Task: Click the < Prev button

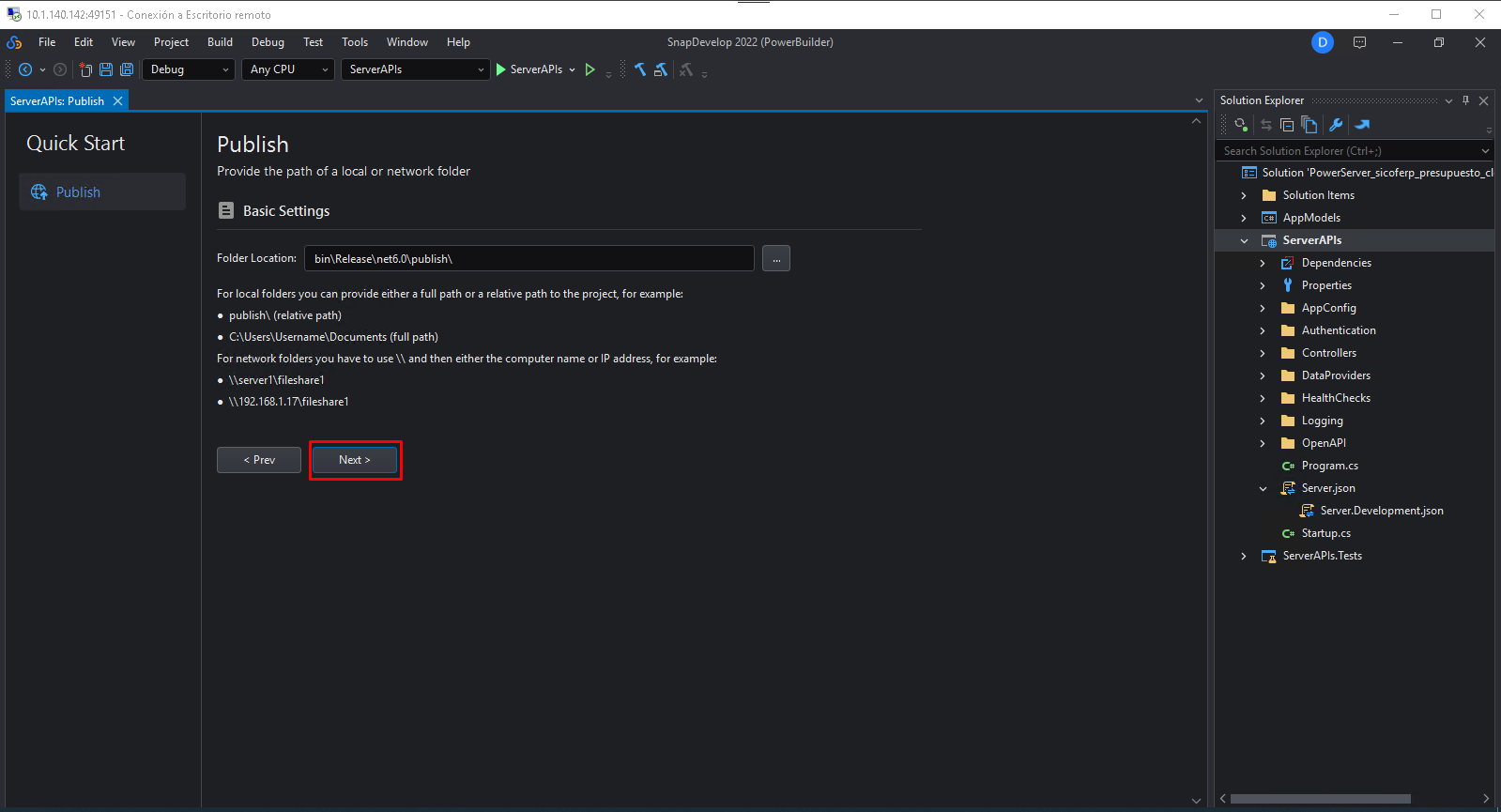Action: tap(259, 460)
